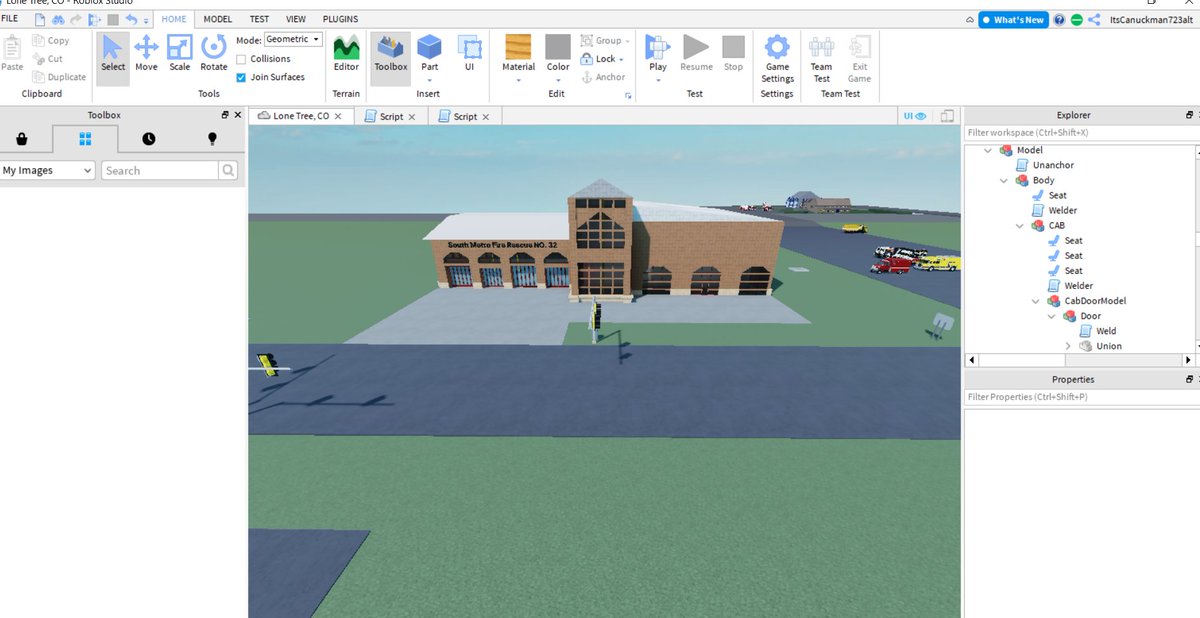Open the FILE menu
This screenshot has height=618, width=1200.
tap(9, 19)
